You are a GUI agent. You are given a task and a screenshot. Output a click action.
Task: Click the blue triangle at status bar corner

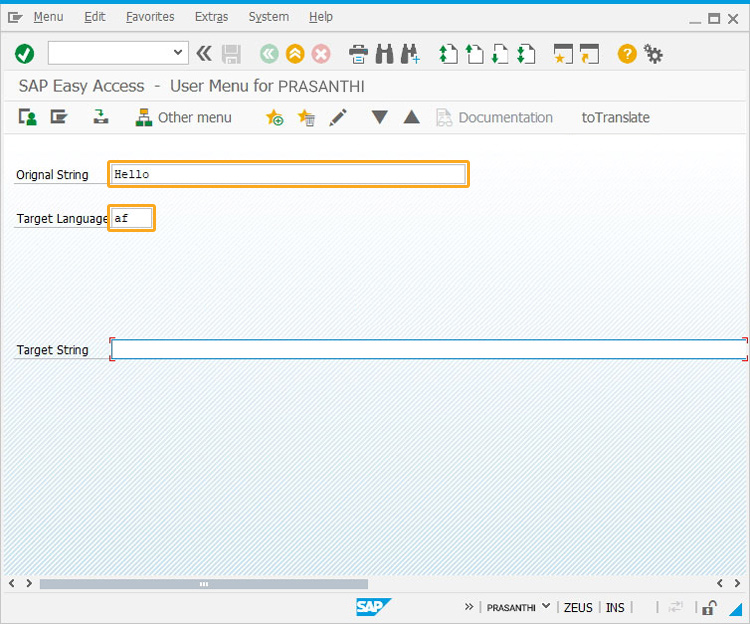(x=736, y=609)
